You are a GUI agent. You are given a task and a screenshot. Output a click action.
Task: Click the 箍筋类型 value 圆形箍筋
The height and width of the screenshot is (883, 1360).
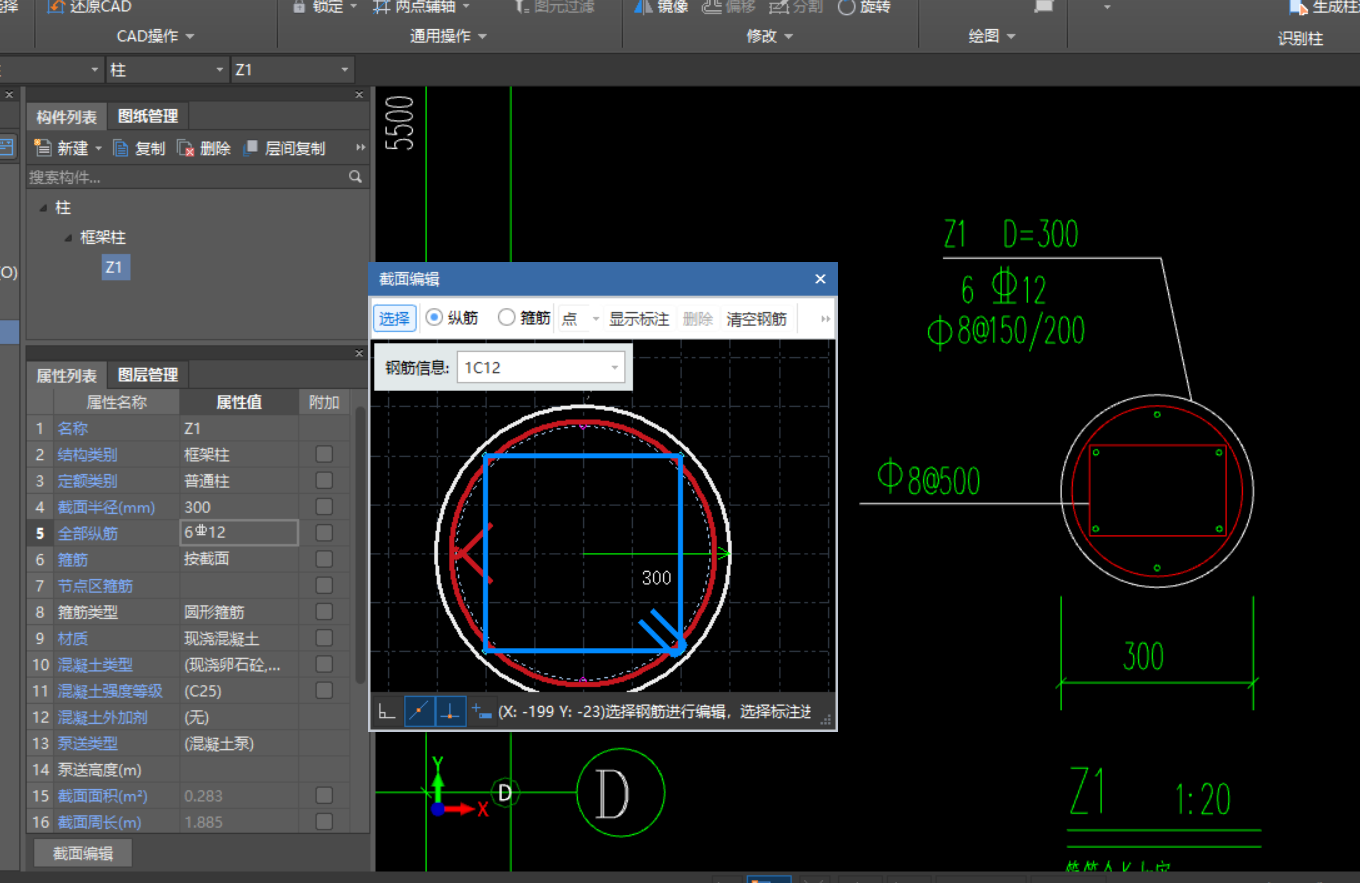point(239,612)
